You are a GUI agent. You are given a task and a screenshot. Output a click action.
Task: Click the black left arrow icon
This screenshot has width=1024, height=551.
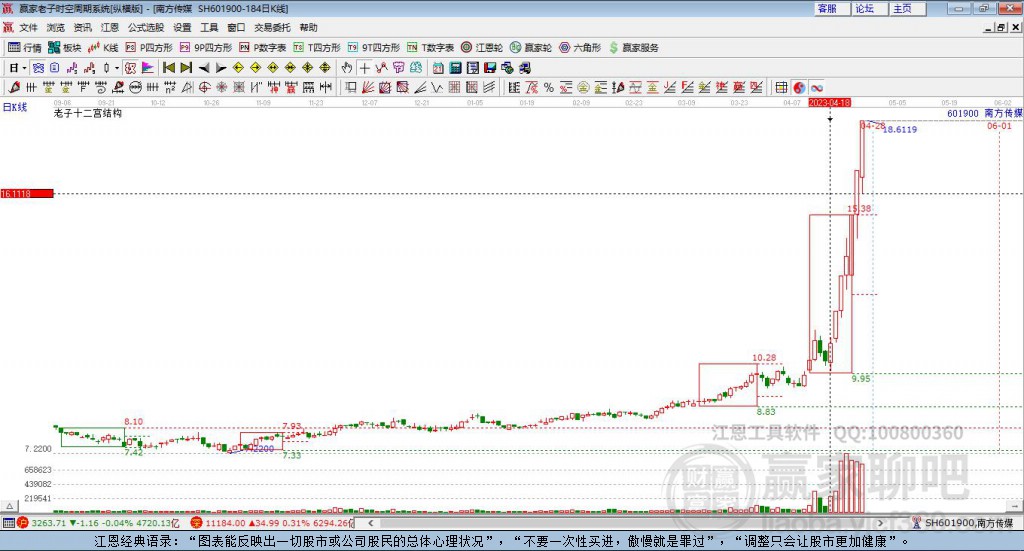click(x=204, y=68)
